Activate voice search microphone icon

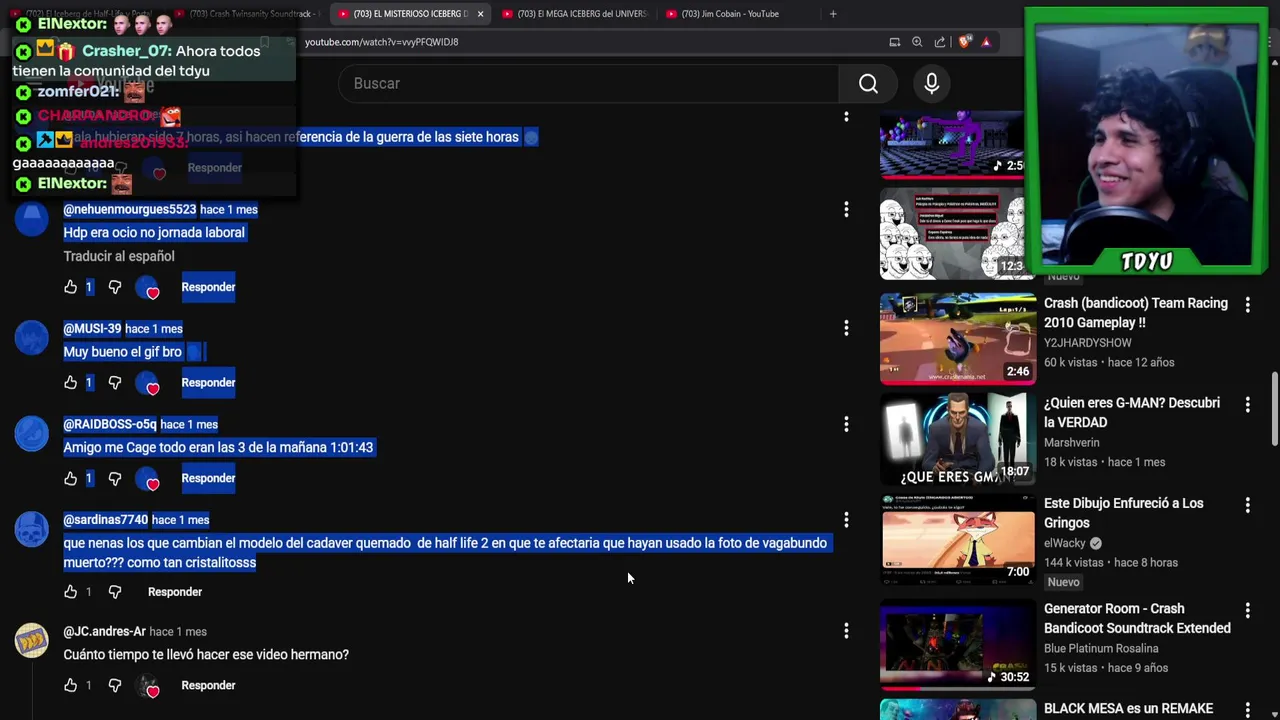[932, 84]
